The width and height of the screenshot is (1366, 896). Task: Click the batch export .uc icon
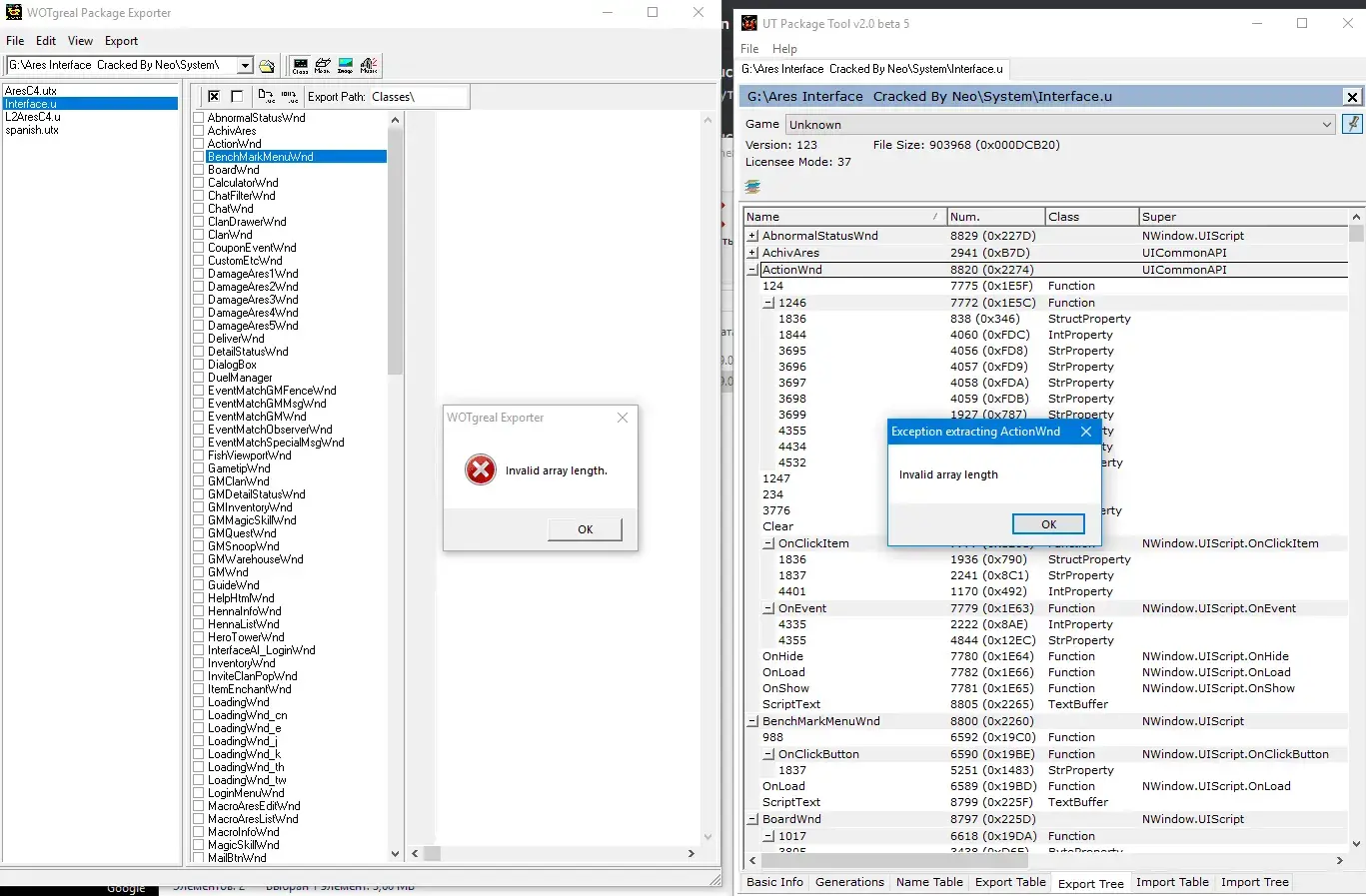coord(289,96)
